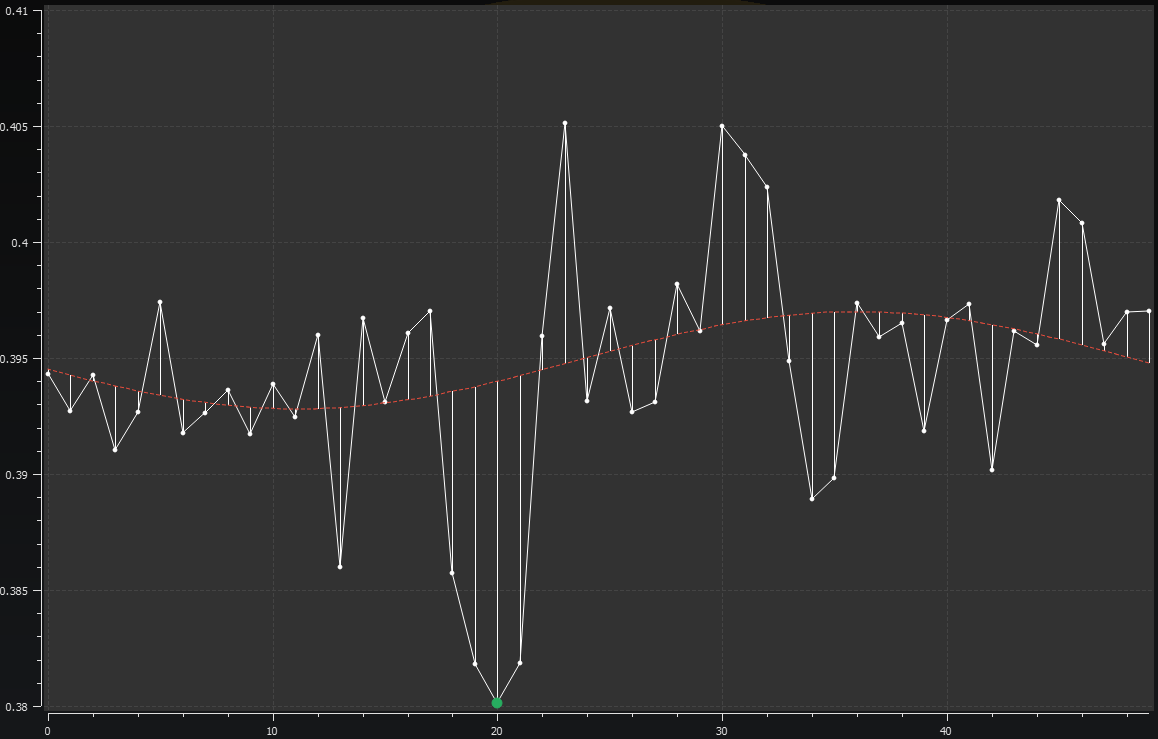Select the data point at x=46

pyautogui.click(x=1082, y=223)
